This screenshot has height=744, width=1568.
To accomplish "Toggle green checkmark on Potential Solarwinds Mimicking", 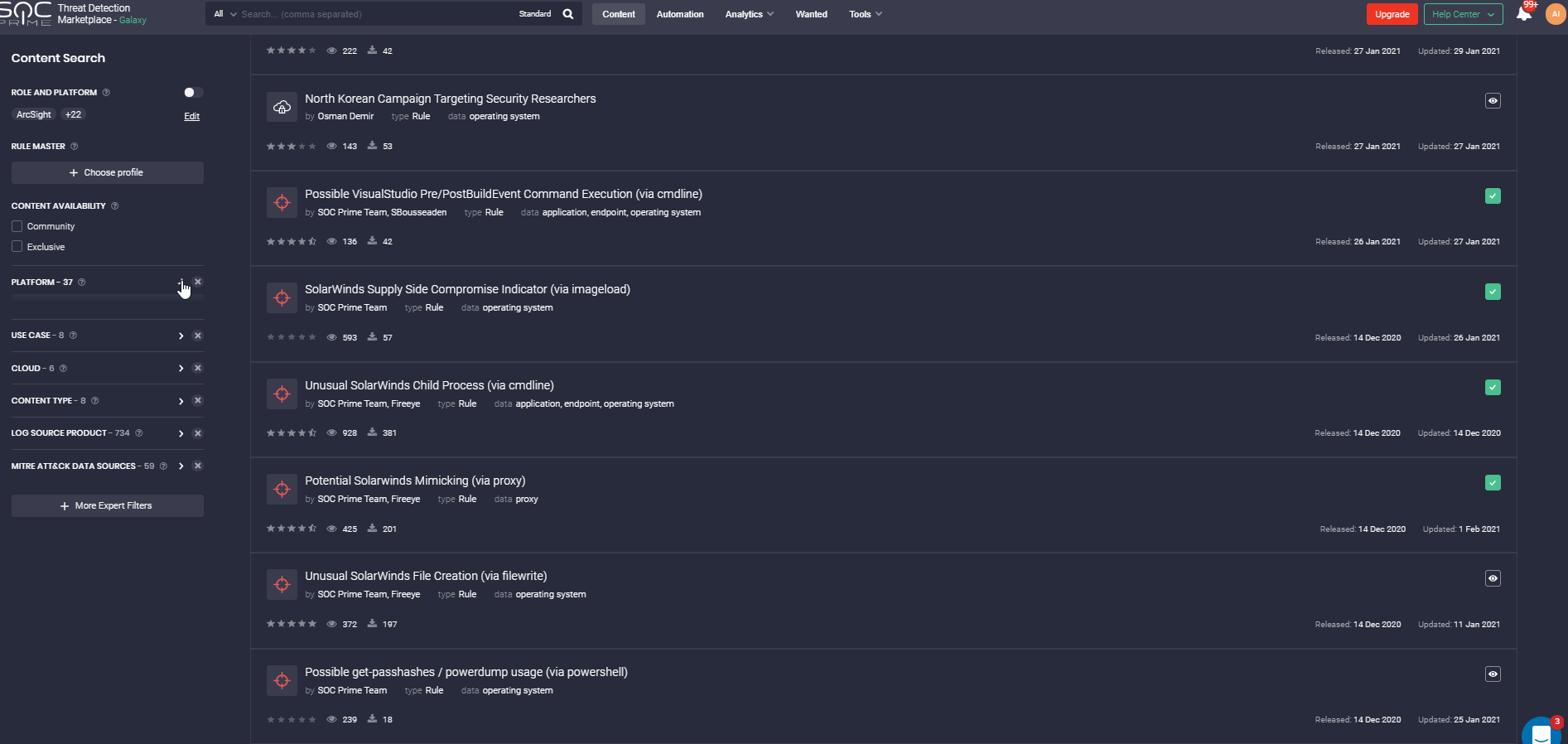I will pos(1493,483).
